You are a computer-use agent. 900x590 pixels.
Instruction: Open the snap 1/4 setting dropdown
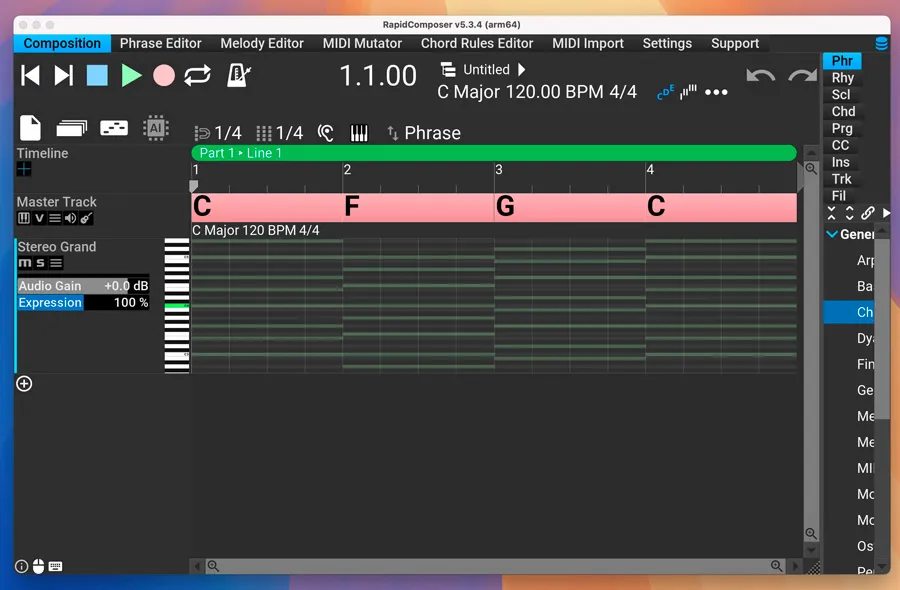point(218,133)
